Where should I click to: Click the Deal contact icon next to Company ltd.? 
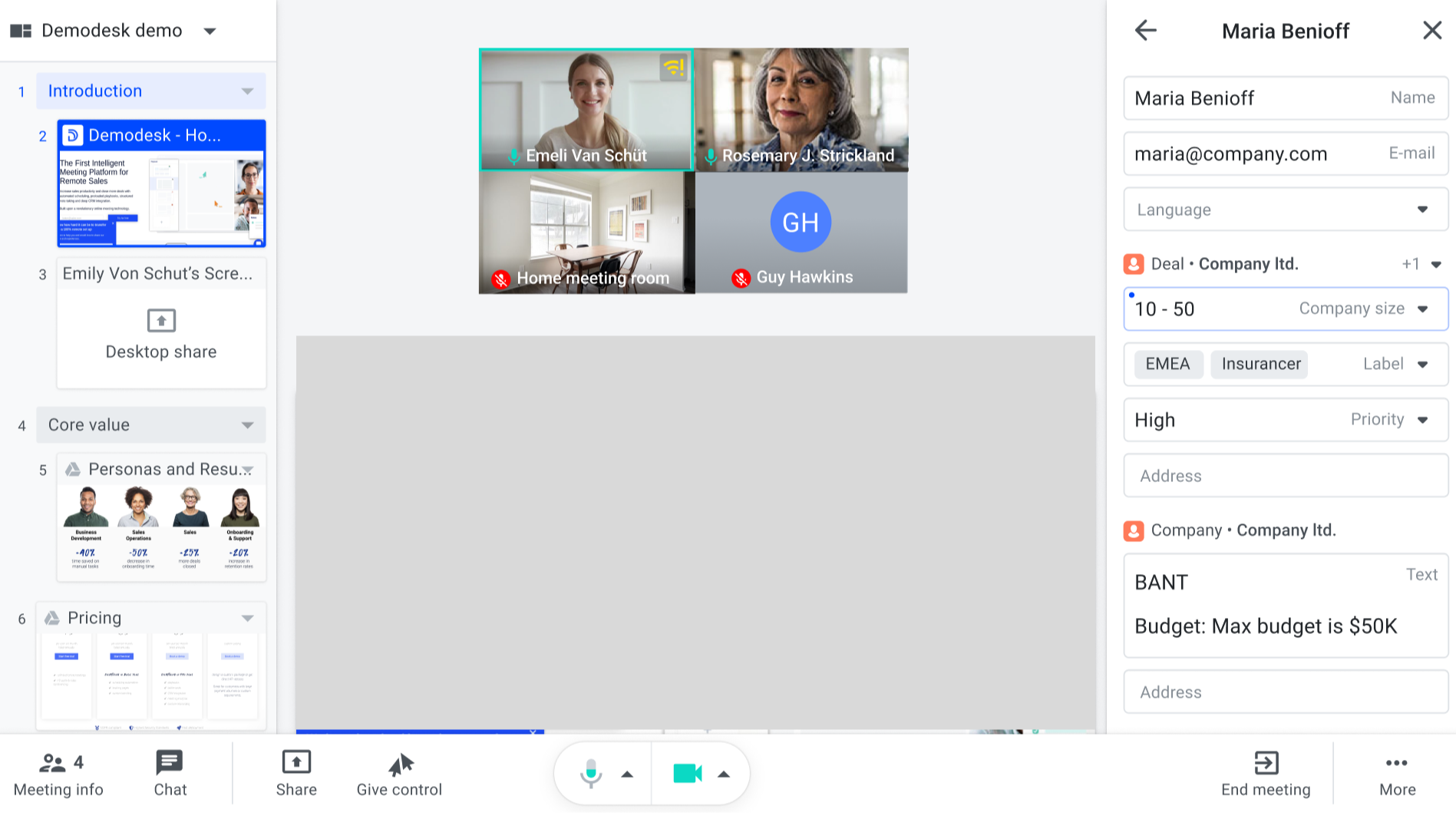click(1134, 264)
